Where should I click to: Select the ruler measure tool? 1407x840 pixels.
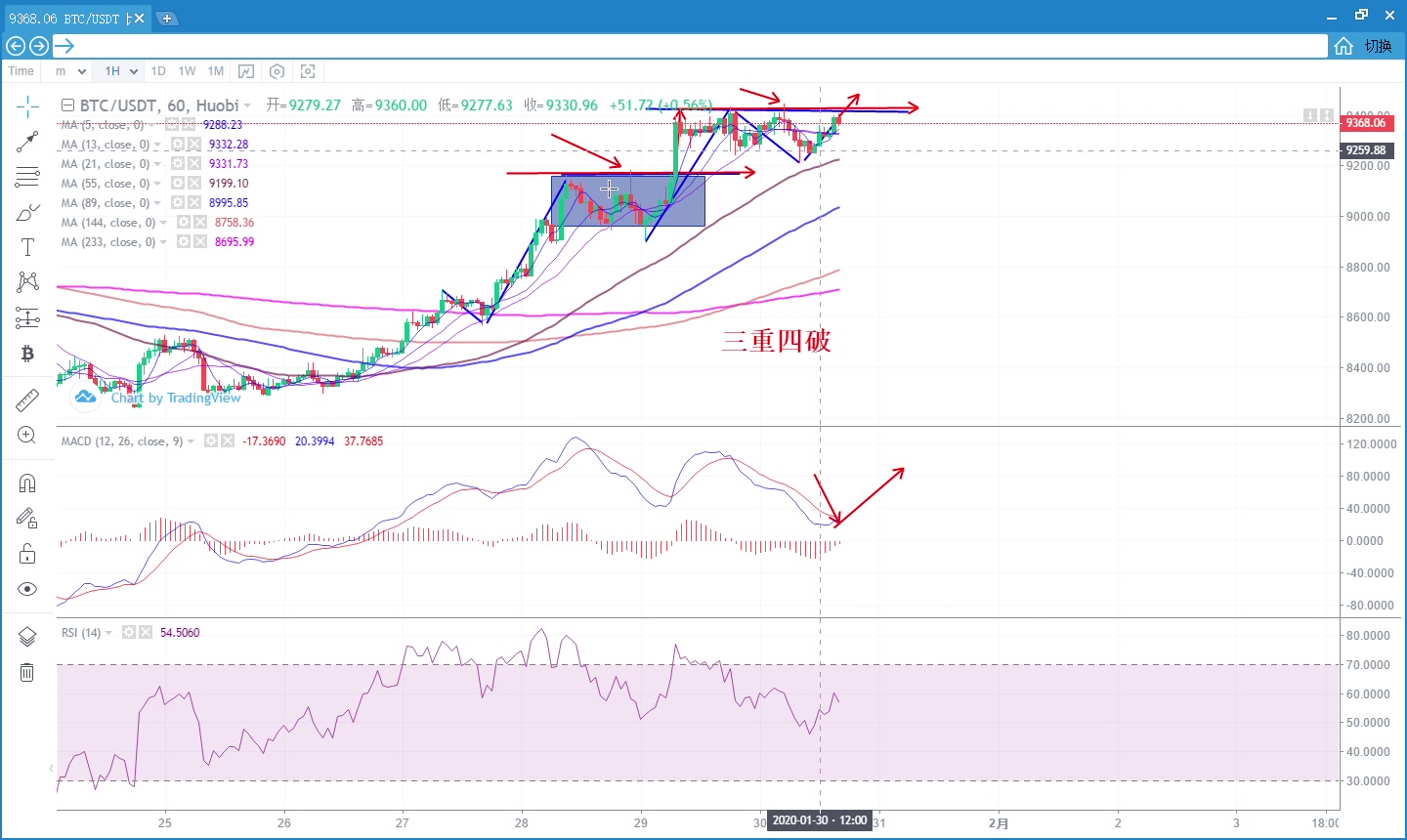pos(27,399)
